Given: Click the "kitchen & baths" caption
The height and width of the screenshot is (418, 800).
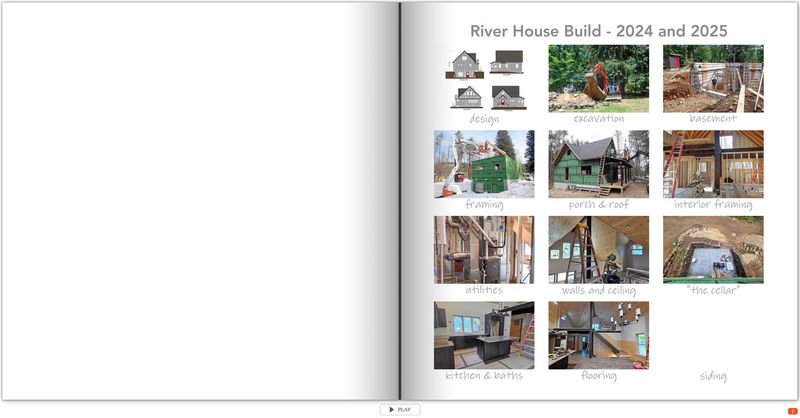Looking at the screenshot, I should click(484, 376).
